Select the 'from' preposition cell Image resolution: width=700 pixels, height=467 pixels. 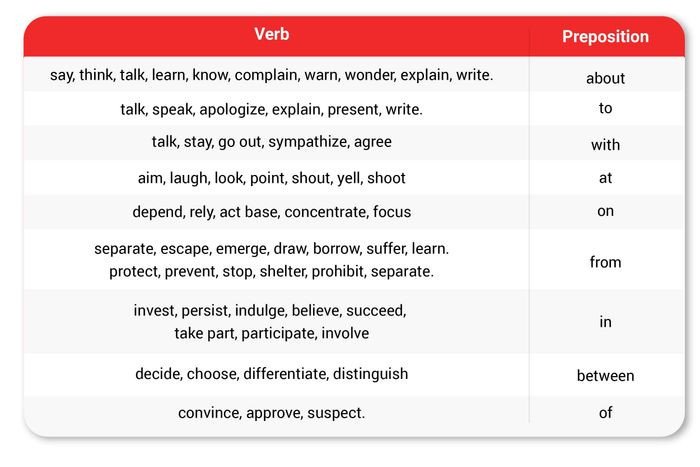(x=605, y=262)
